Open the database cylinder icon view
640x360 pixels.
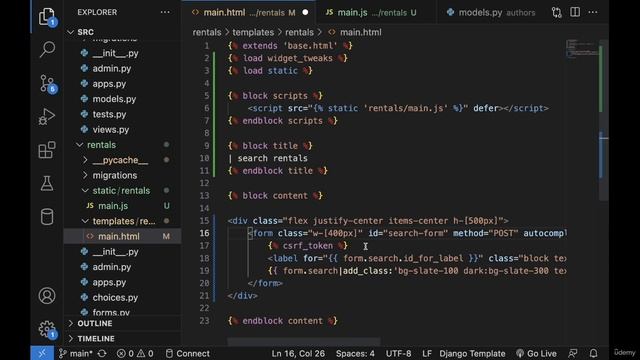coord(47,217)
